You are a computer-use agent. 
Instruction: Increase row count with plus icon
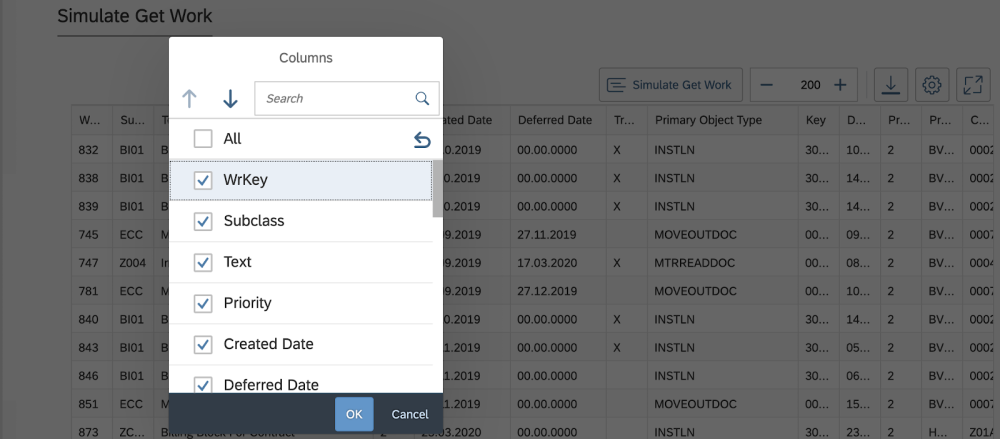pos(840,85)
